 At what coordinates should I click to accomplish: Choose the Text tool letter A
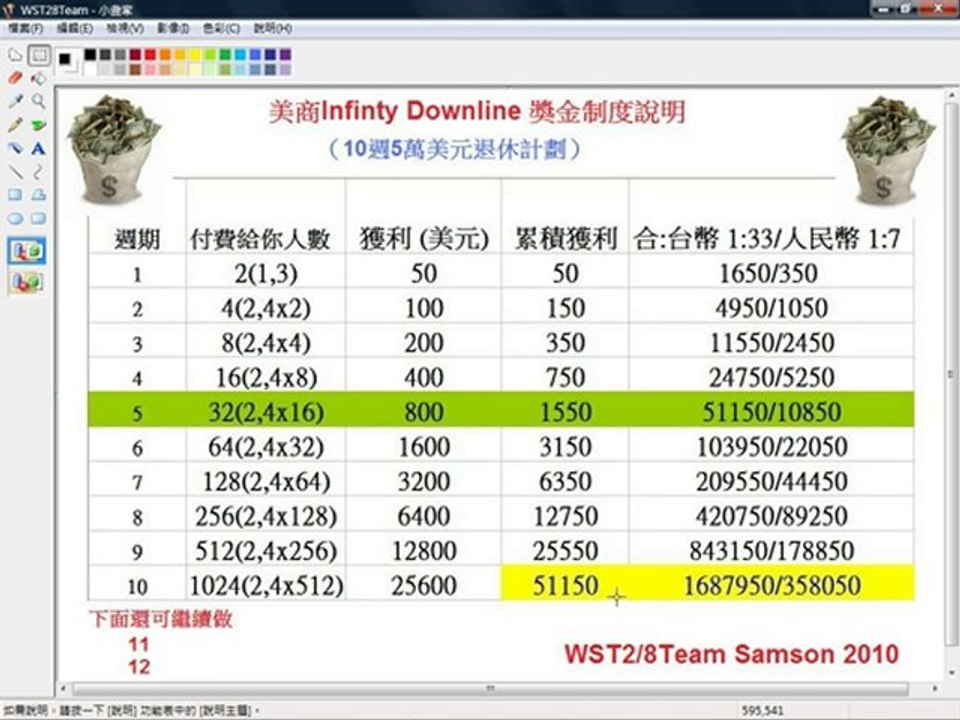tap(39, 148)
